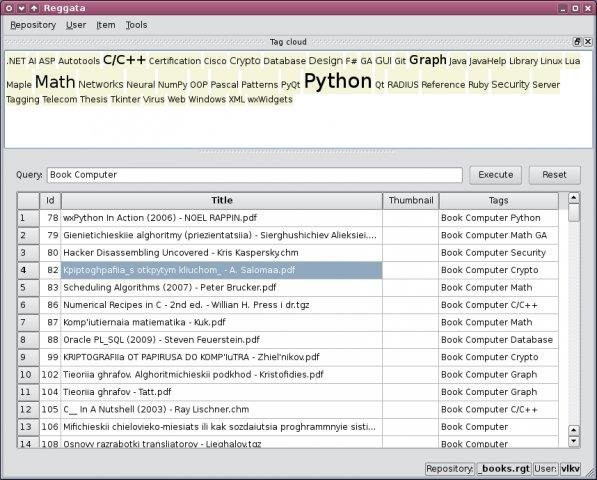Open the Repository menu
The width and height of the screenshot is (597, 480).
coord(33,25)
